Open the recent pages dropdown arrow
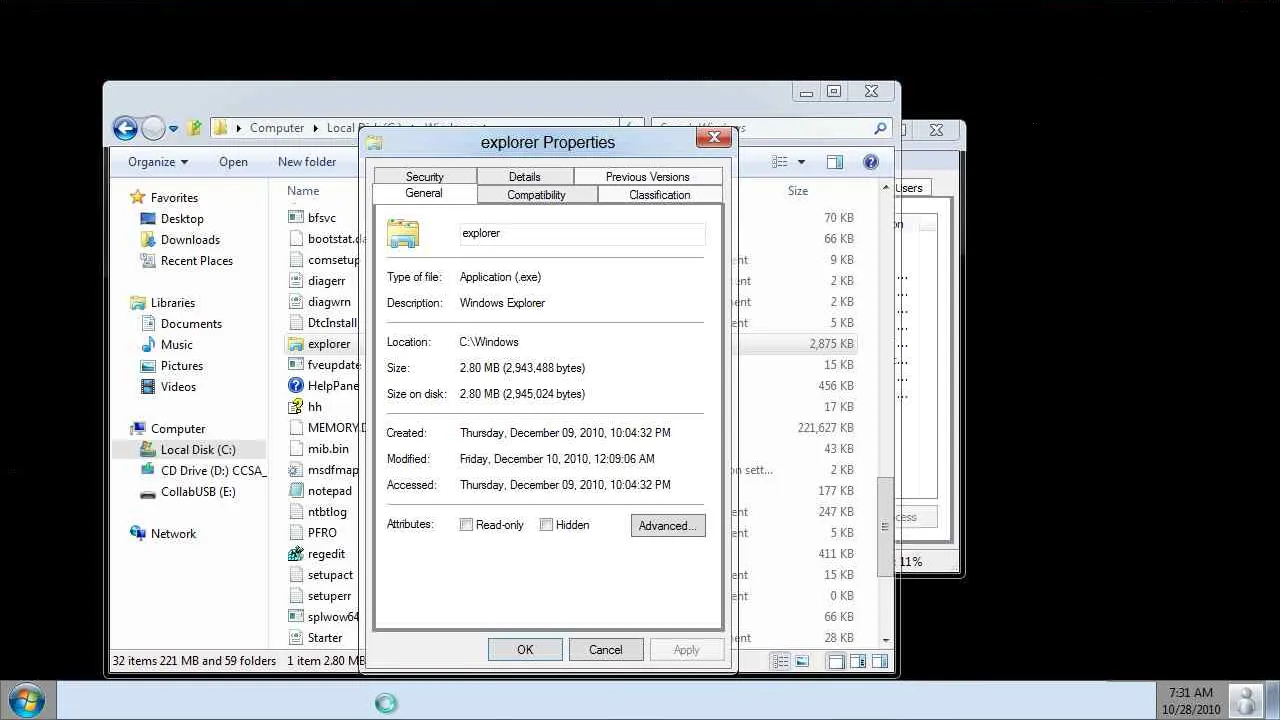This screenshot has height=720, width=1280. [173, 129]
